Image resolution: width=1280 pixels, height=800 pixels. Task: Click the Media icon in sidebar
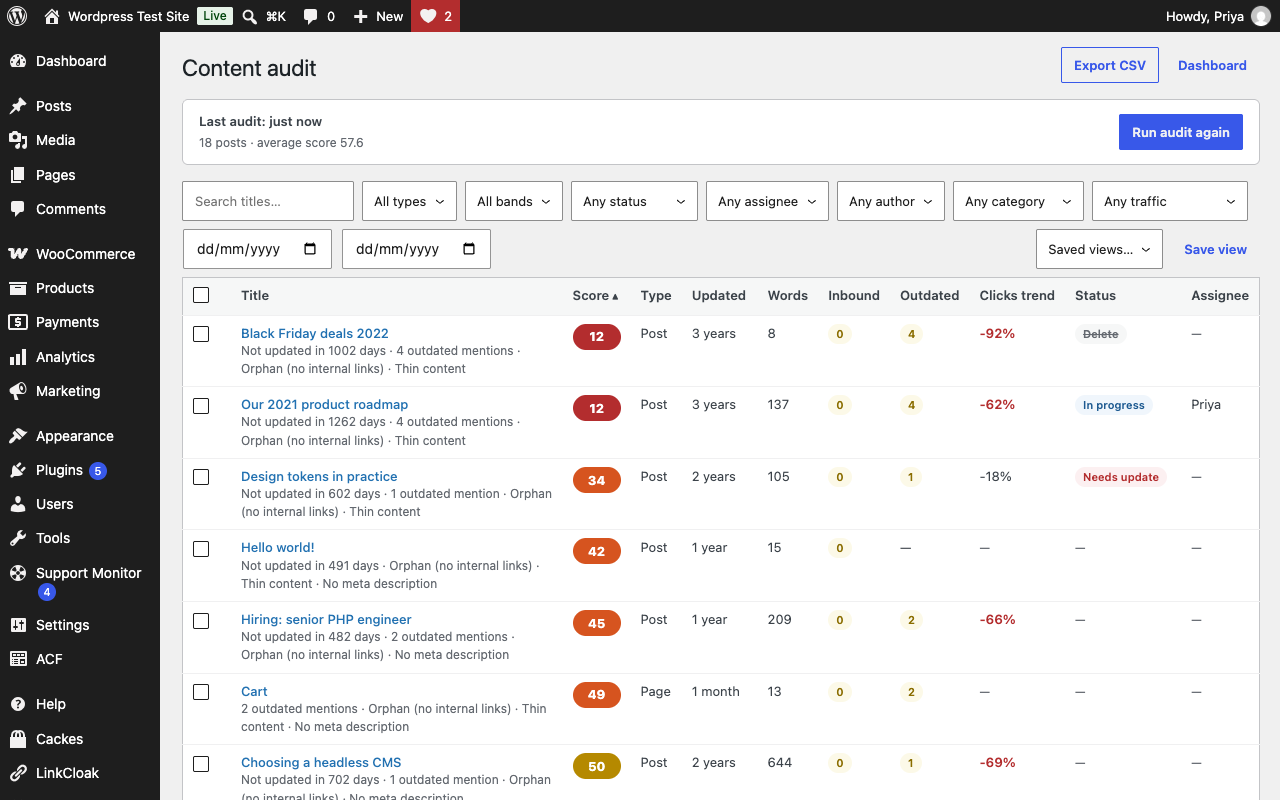(x=18, y=140)
